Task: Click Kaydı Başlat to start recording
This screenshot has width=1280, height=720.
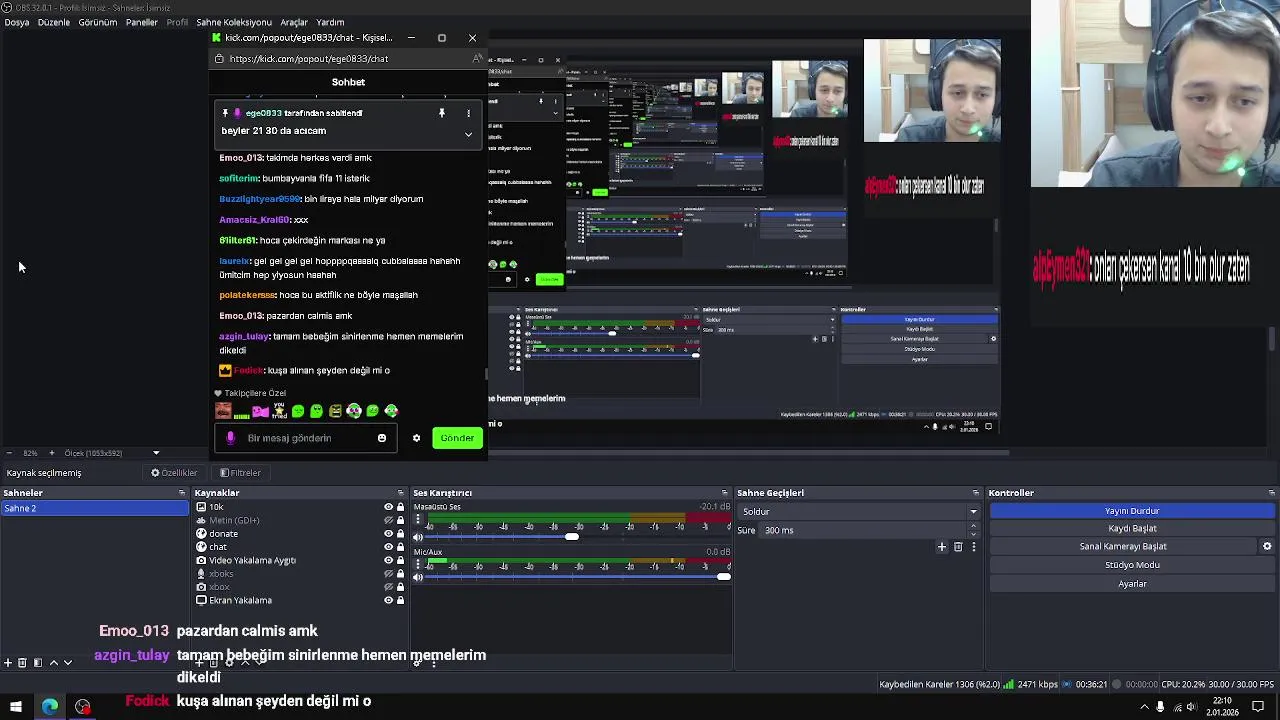Action: (1132, 529)
